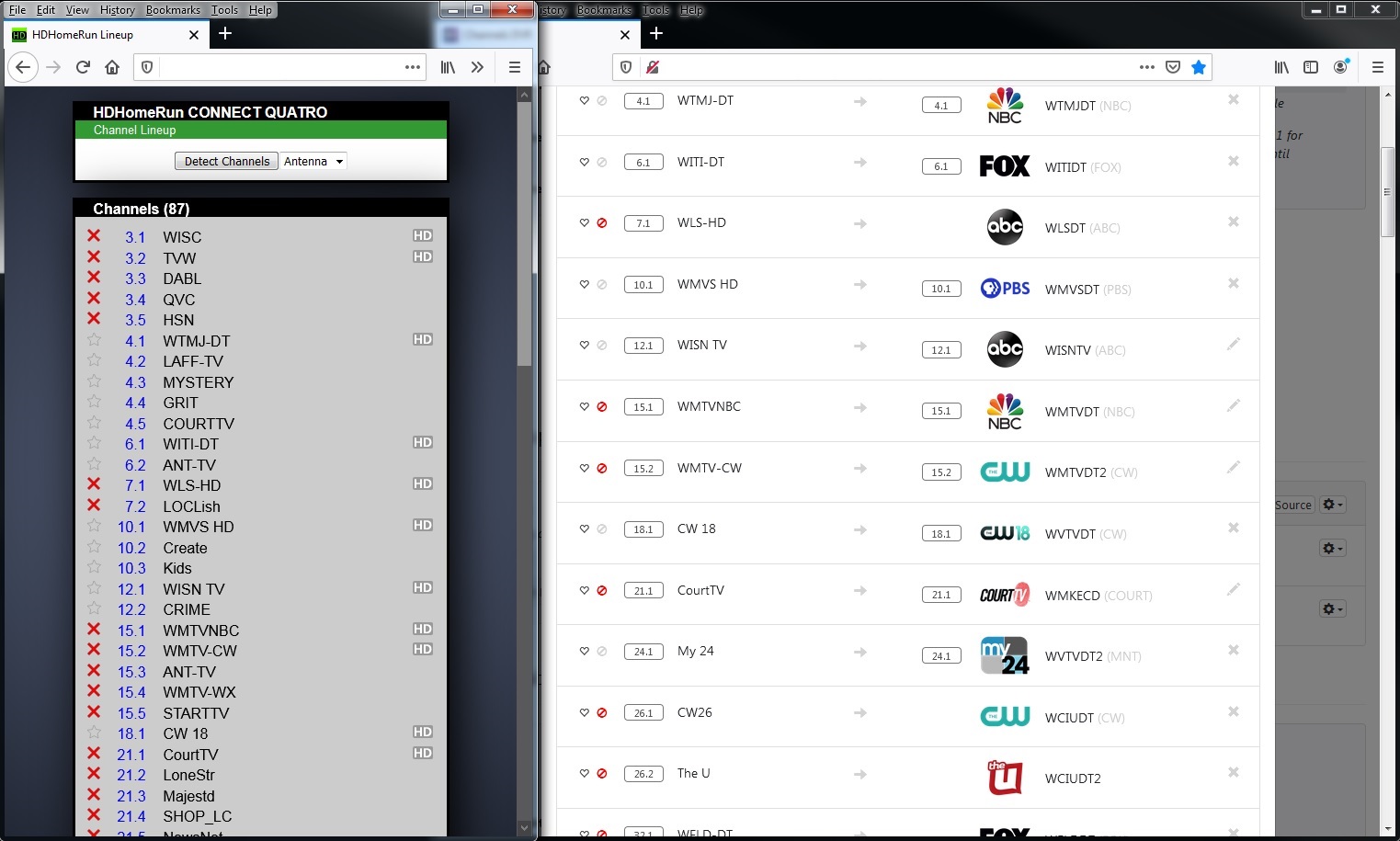Remove the WITIDT FOX mapping with X
The height and width of the screenshot is (841, 1400).
point(1233,162)
